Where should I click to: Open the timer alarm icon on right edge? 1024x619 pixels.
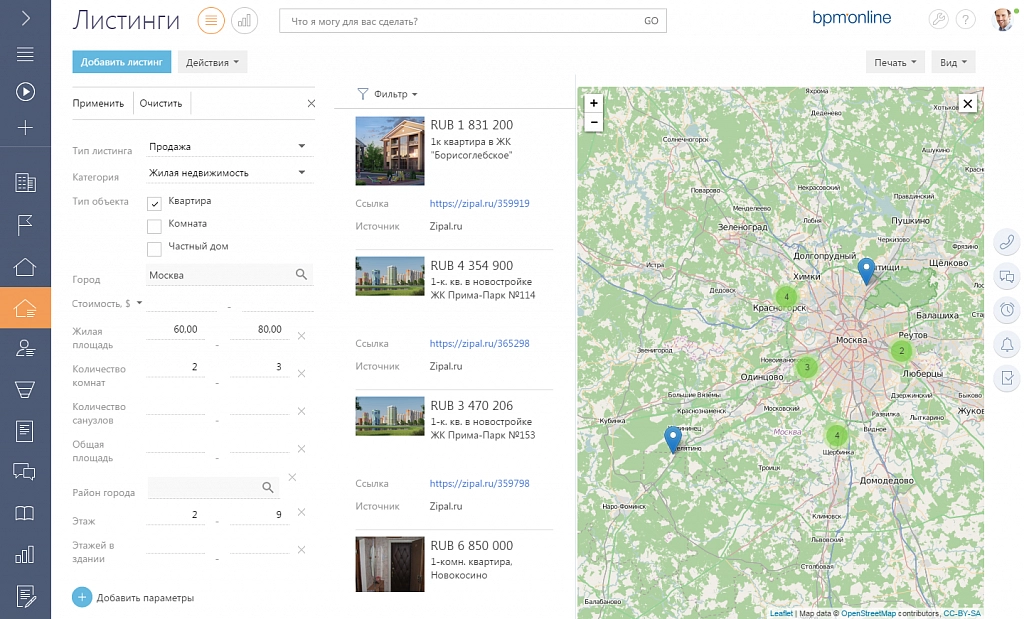click(1008, 310)
